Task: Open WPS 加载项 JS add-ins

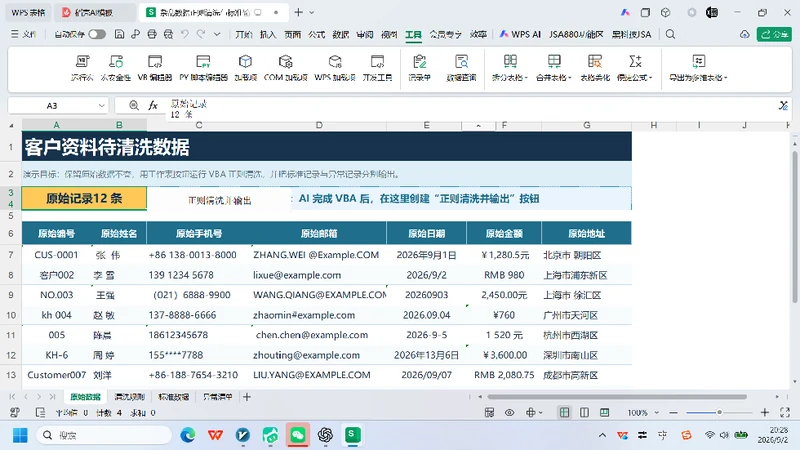Action: 335,68
